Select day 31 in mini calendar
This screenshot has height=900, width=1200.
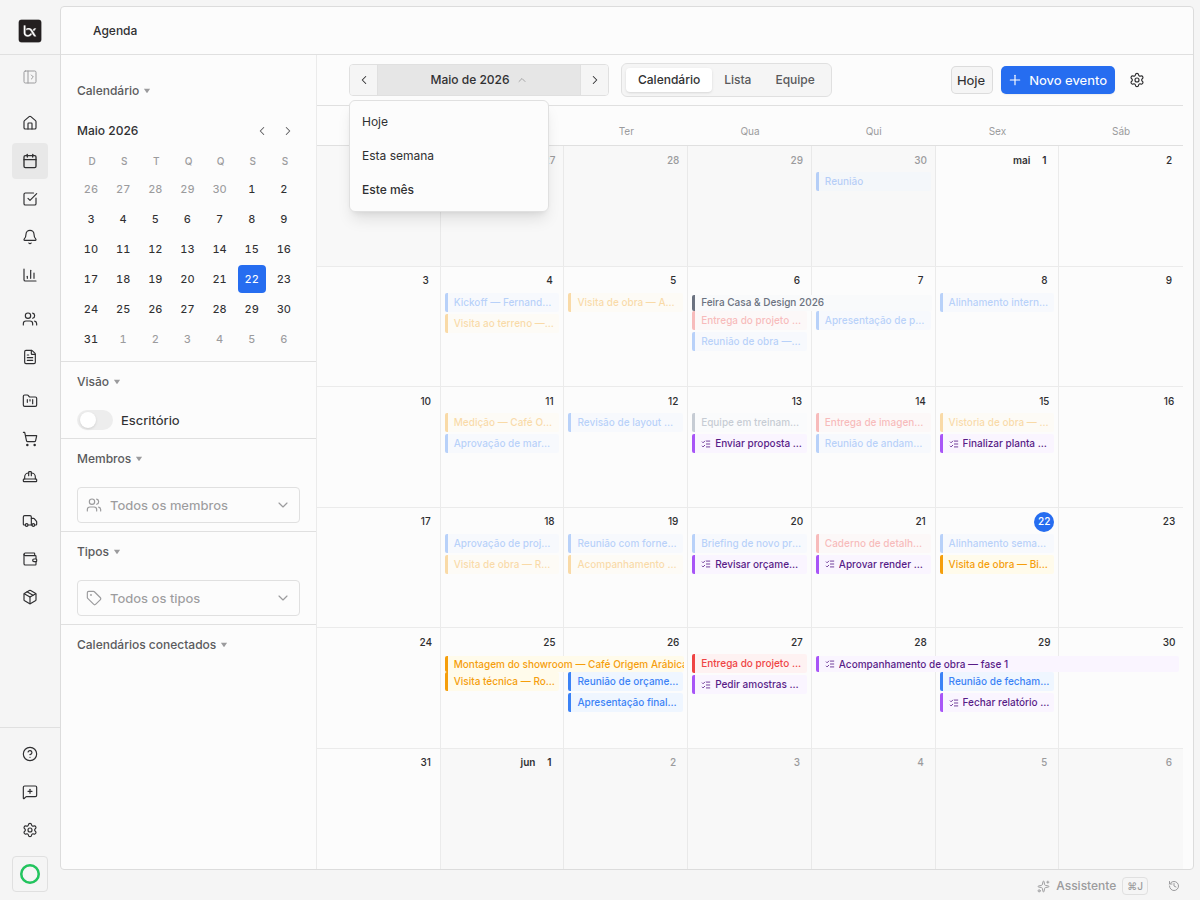(x=91, y=339)
